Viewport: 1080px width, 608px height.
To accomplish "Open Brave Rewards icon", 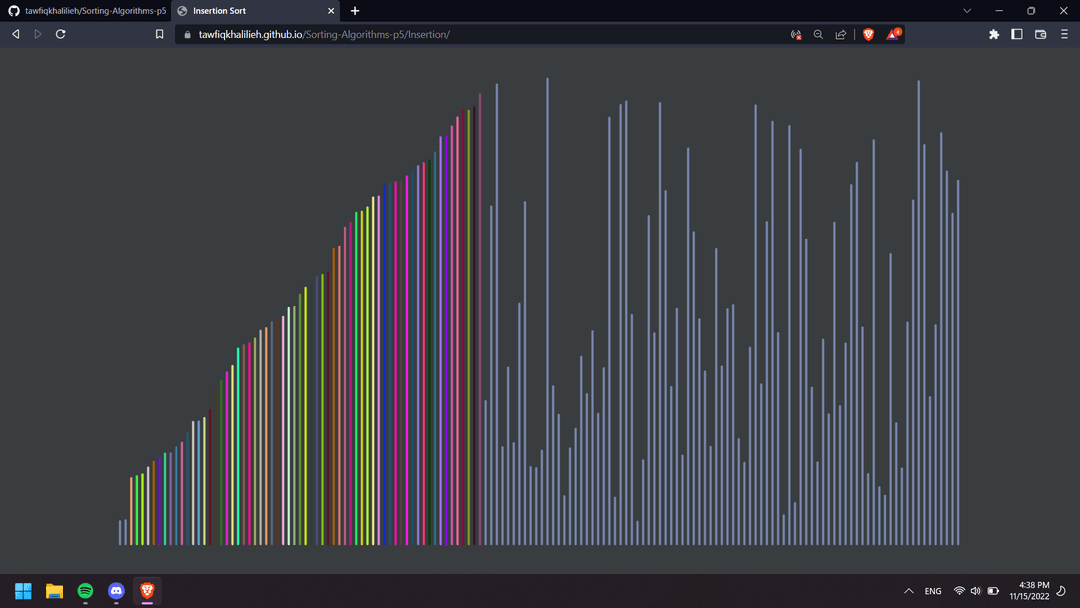I will click(893, 34).
